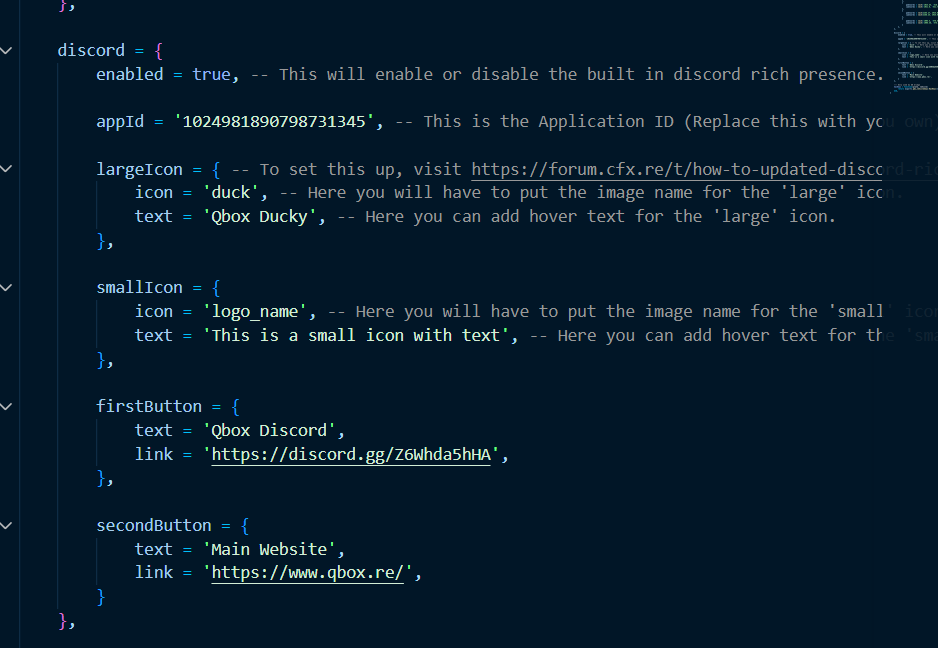Click 'This is a small icon with text' string

pos(355,335)
